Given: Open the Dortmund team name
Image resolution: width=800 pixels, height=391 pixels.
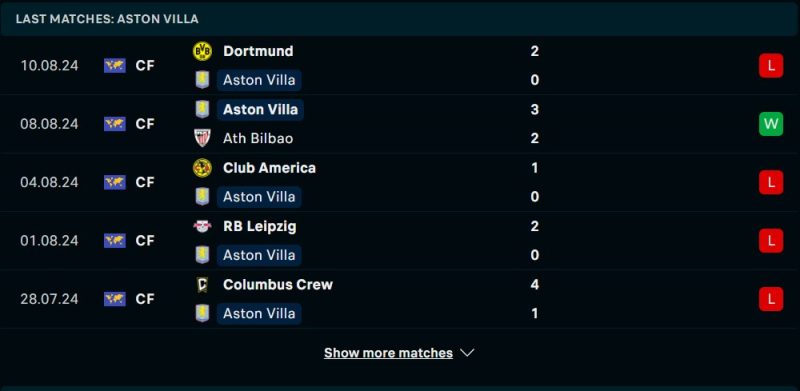Looking at the screenshot, I should [x=258, y=52].
